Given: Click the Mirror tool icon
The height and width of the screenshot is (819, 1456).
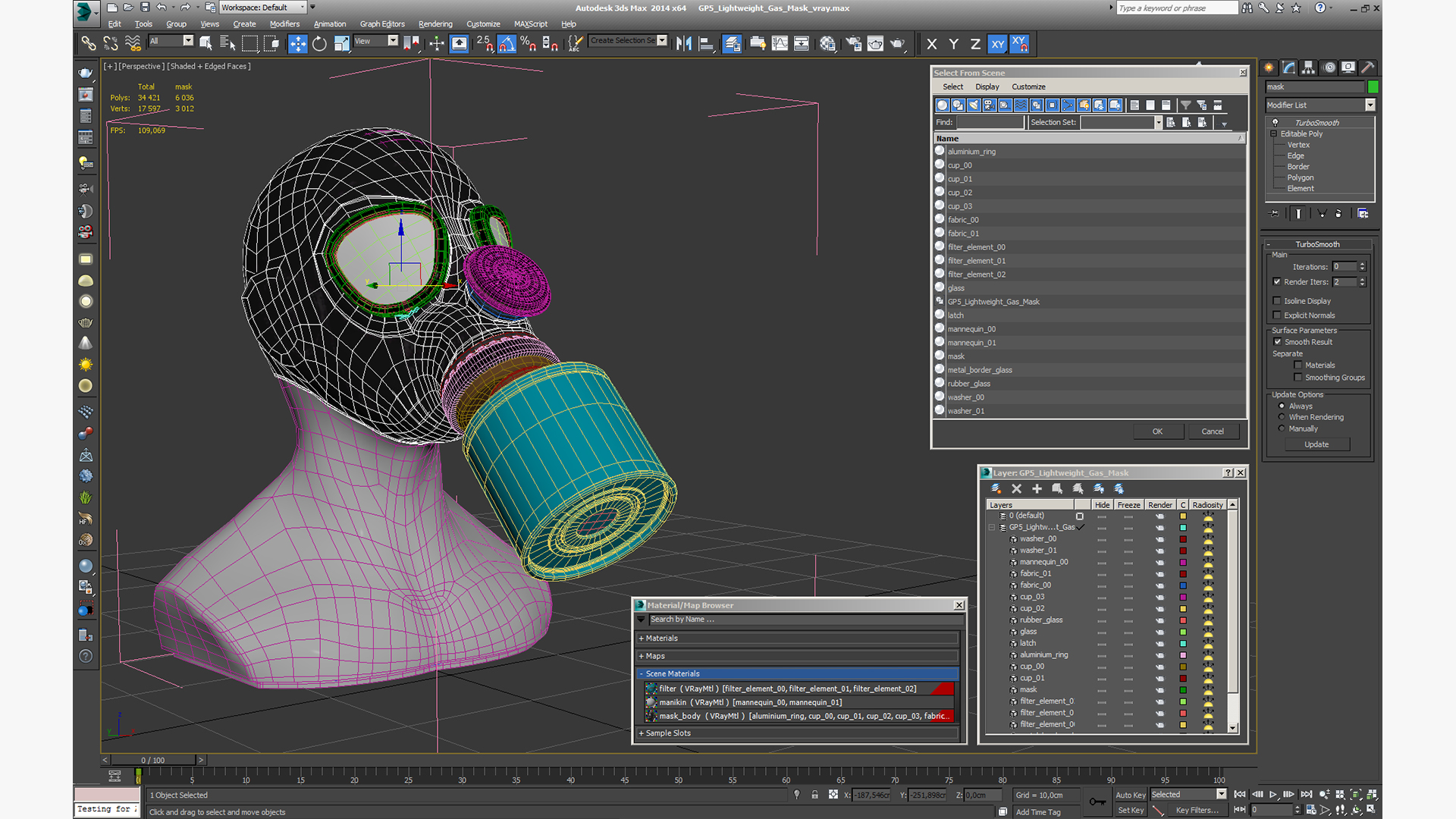Looking at the screenshot, I should (683, 43).
